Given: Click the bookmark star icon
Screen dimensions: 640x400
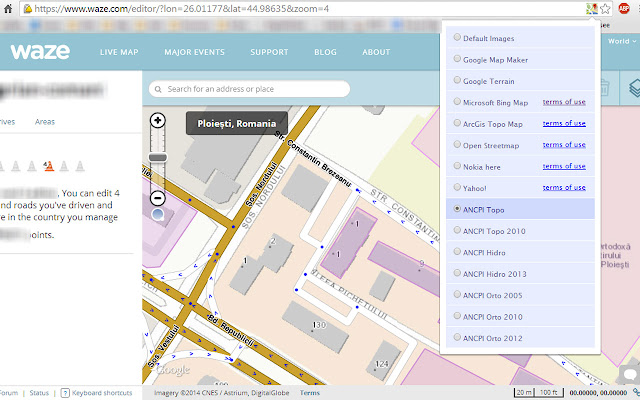Looking at the screenshot, I should 606,9.
